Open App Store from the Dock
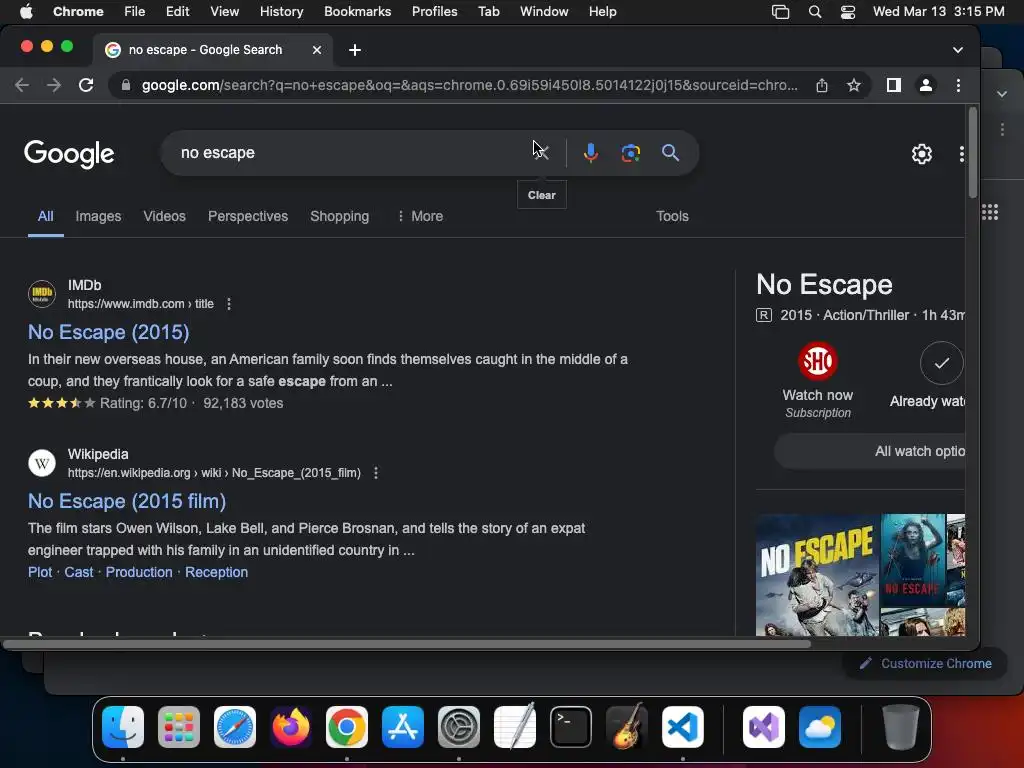Viewport: 1024px width, 768px height. (403, 727)
